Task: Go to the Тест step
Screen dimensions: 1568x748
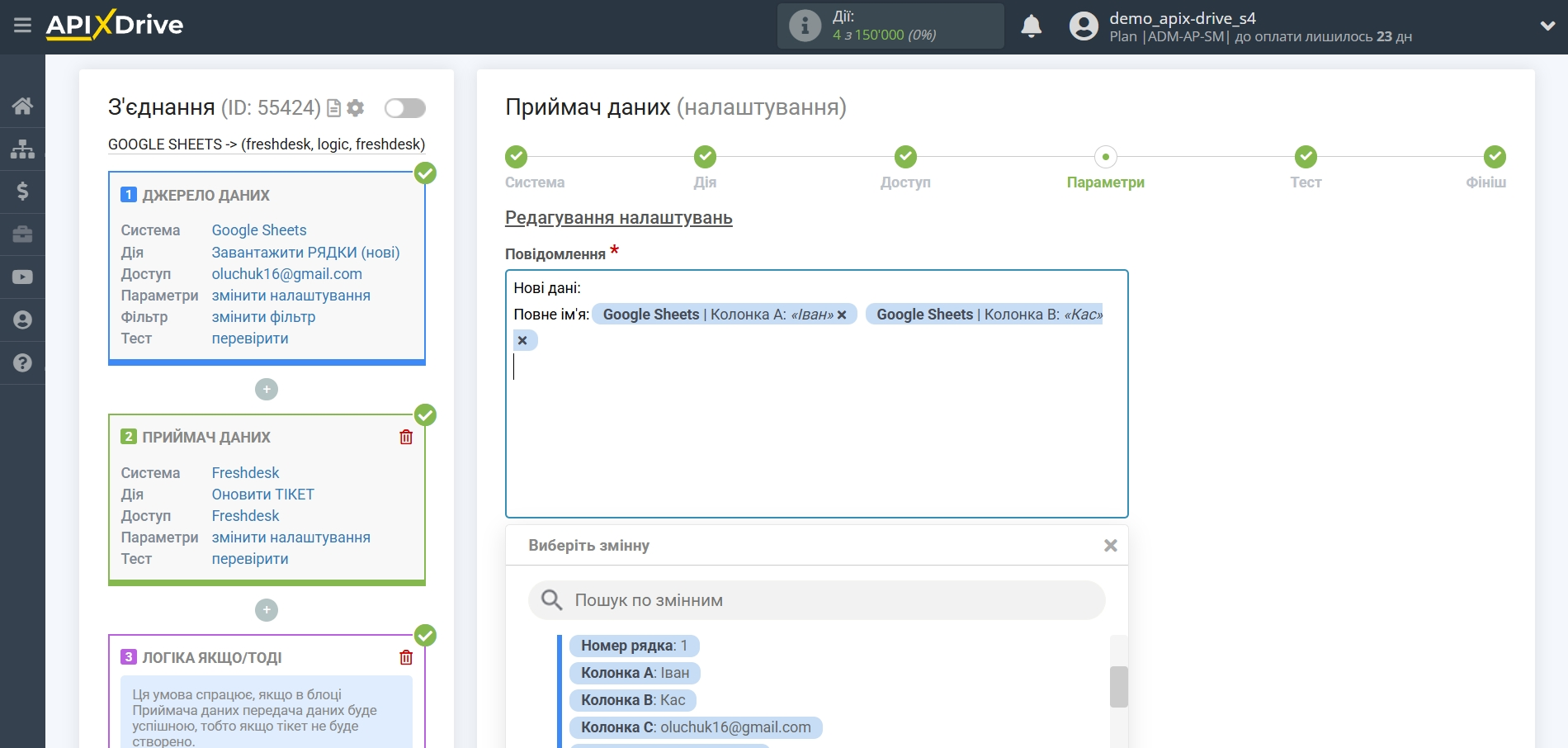Action: [x=1306, y=168]
